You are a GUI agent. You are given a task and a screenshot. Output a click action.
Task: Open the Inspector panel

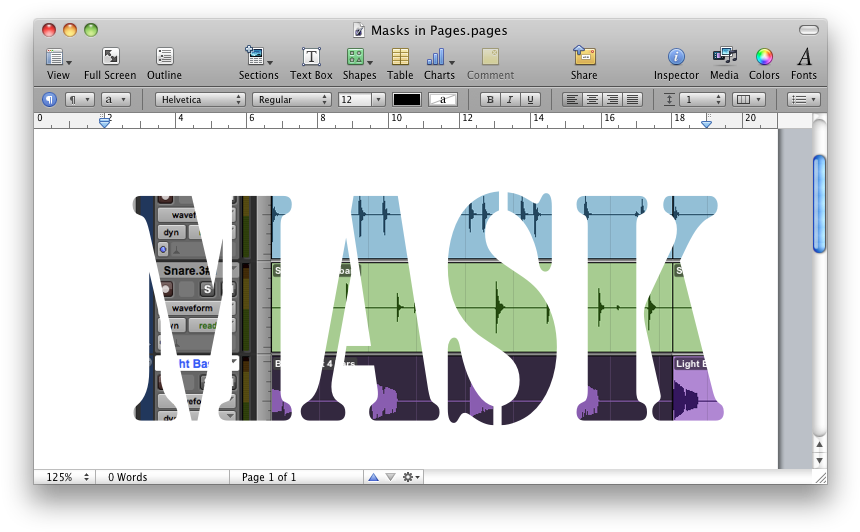(676, 64)
